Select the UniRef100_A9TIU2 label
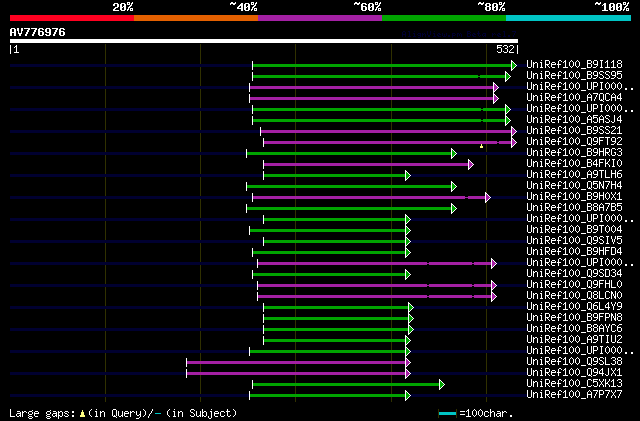Screen dimensions: 640x421 pyautogui.click(x=574, y=340)
